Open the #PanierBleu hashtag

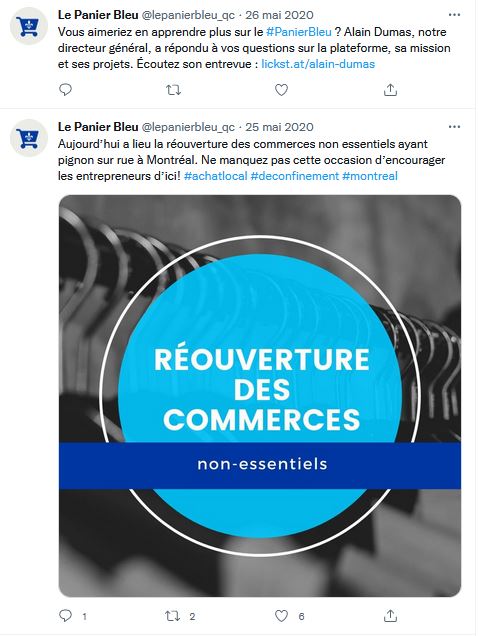pos(299,32)
